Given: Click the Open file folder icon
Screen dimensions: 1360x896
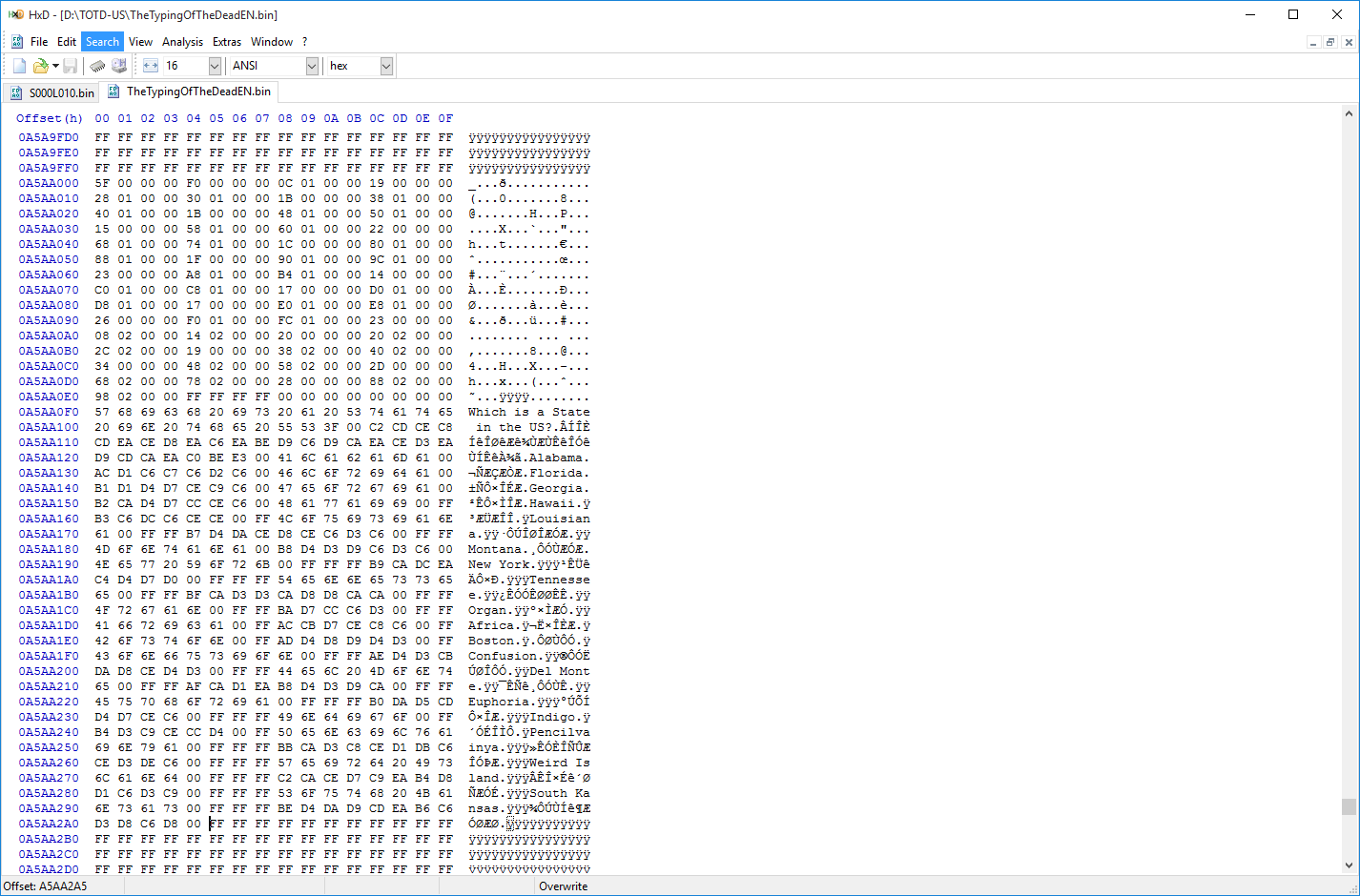Looking at the screenshot, I should 40,66.
